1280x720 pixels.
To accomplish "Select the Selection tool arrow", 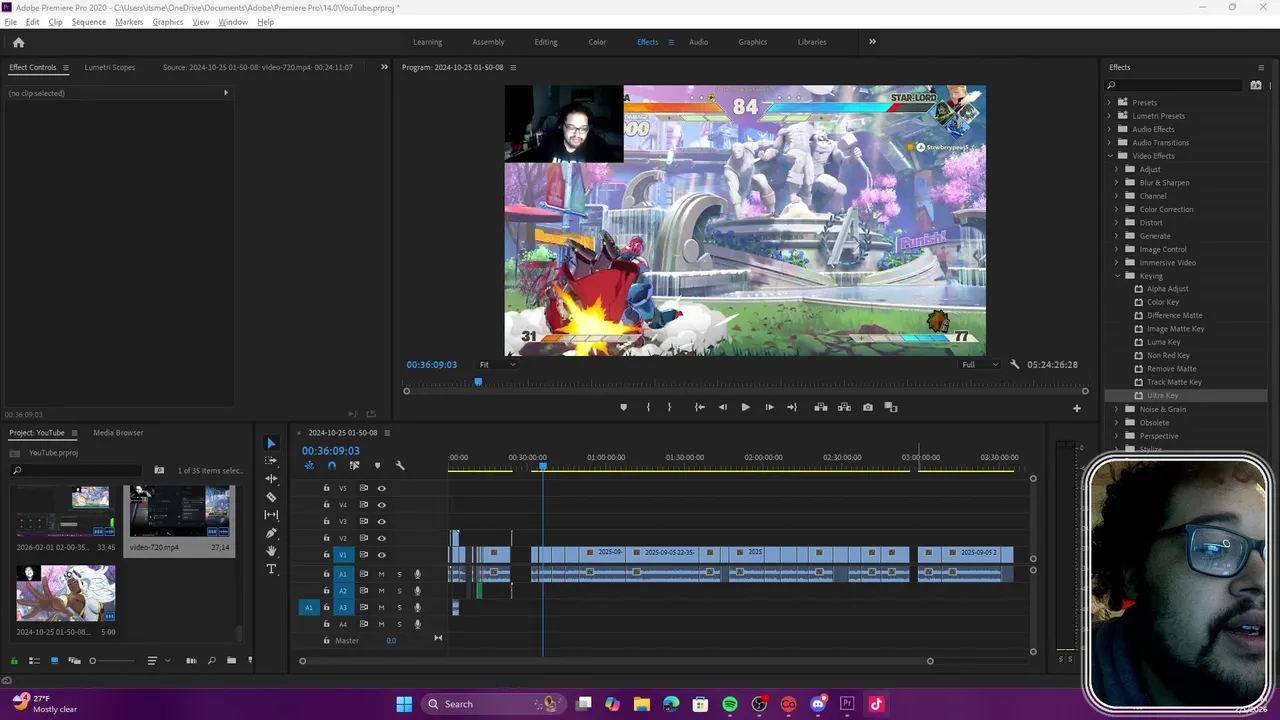I will tap(271, 443).
